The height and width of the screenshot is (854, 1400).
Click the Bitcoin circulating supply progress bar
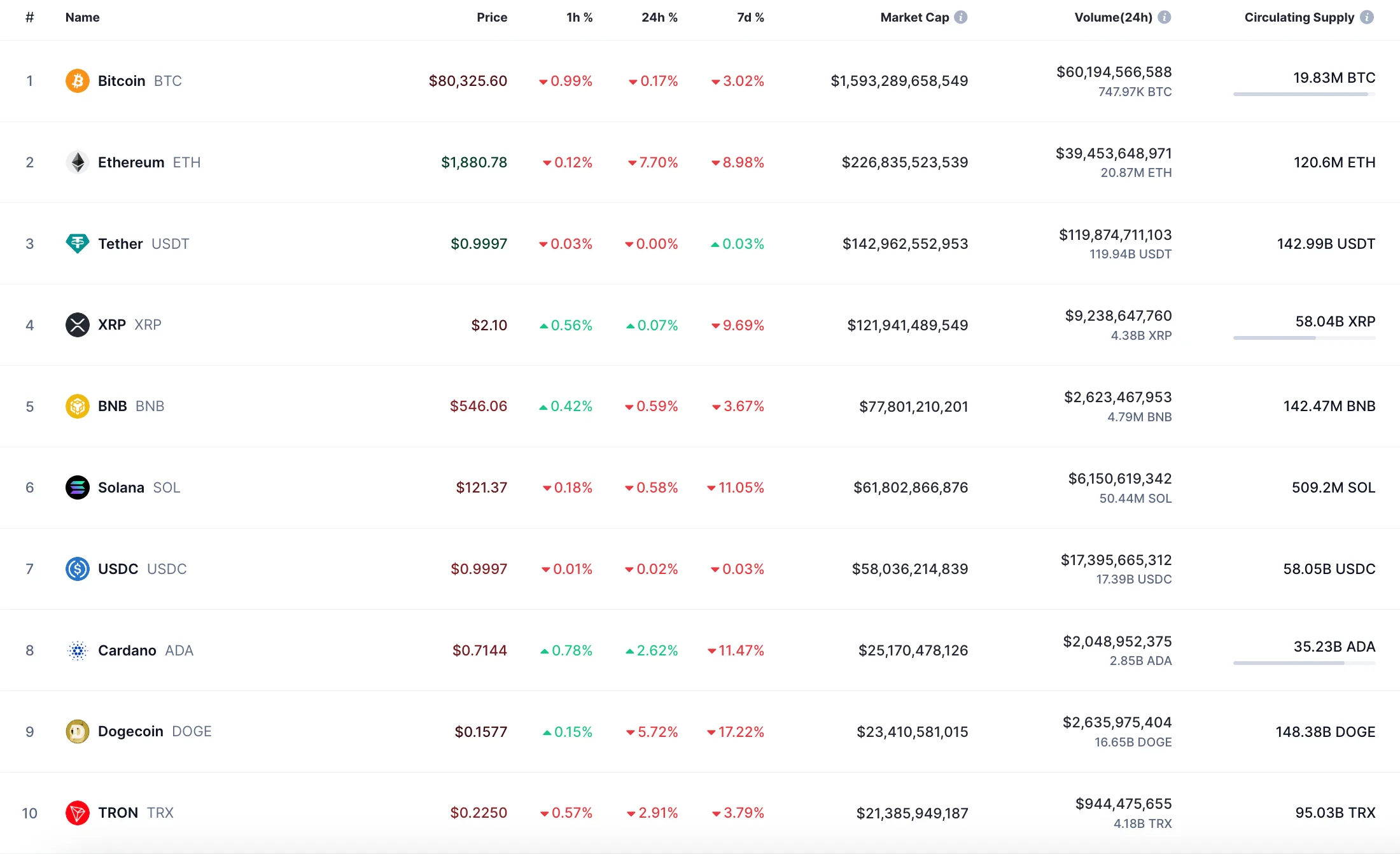[x=1303, y=94]
